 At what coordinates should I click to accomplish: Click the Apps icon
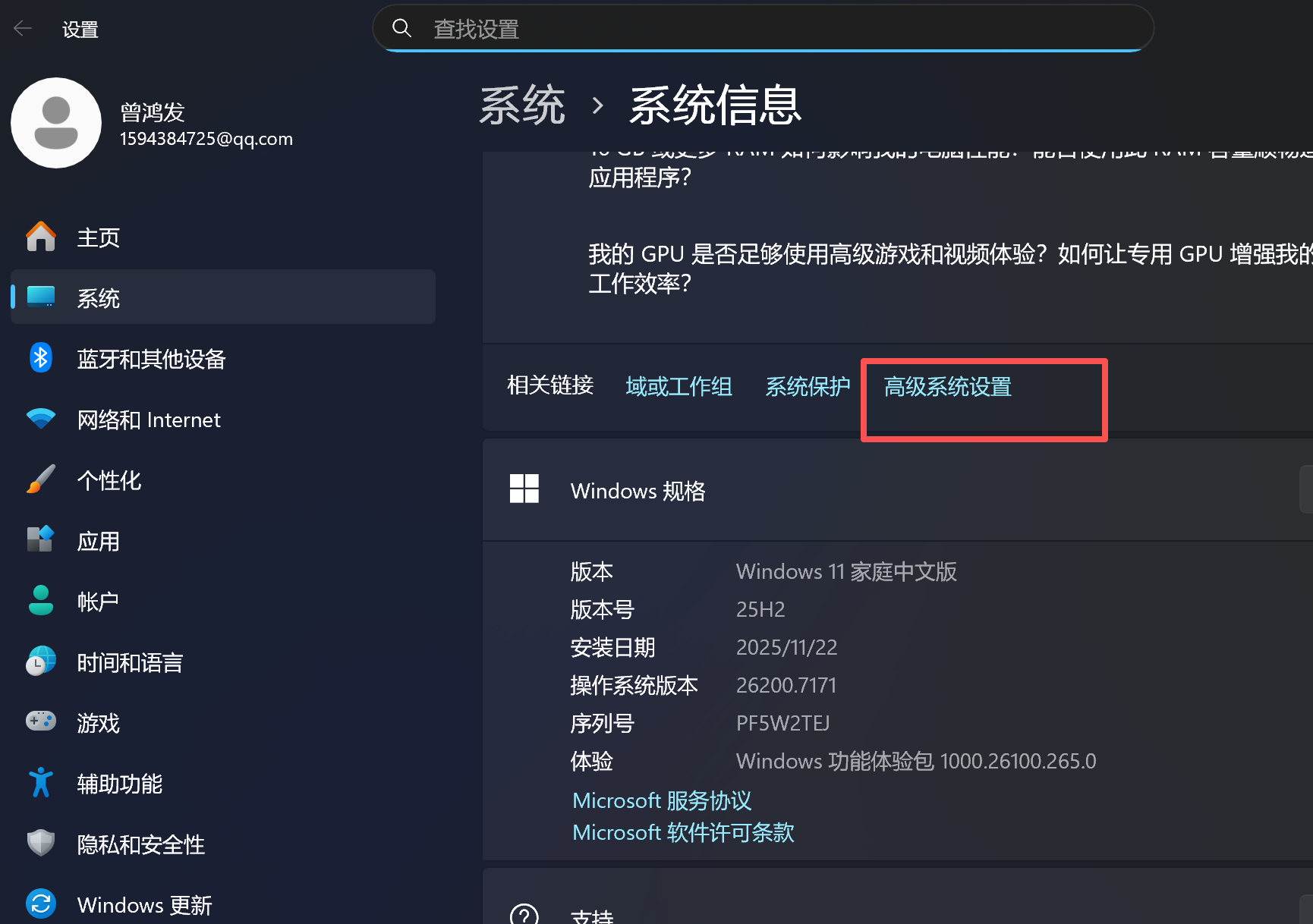[41, 540]
